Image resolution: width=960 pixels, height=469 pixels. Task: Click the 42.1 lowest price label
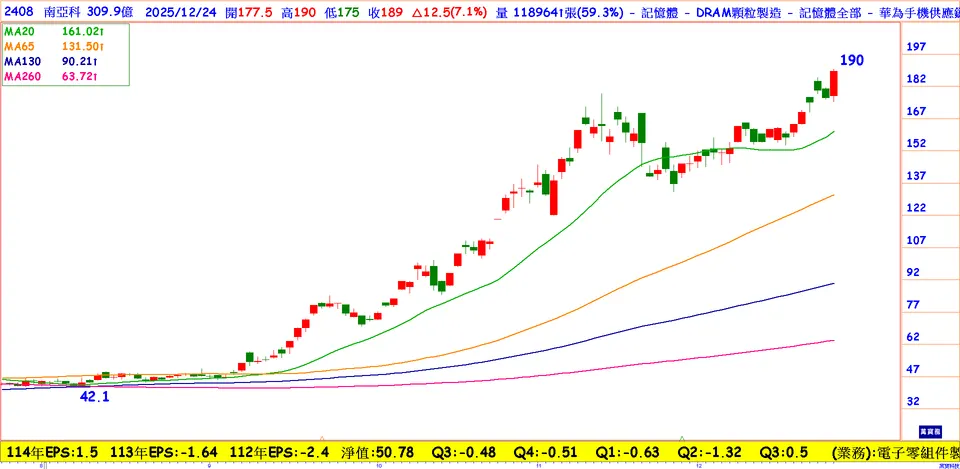95,397
